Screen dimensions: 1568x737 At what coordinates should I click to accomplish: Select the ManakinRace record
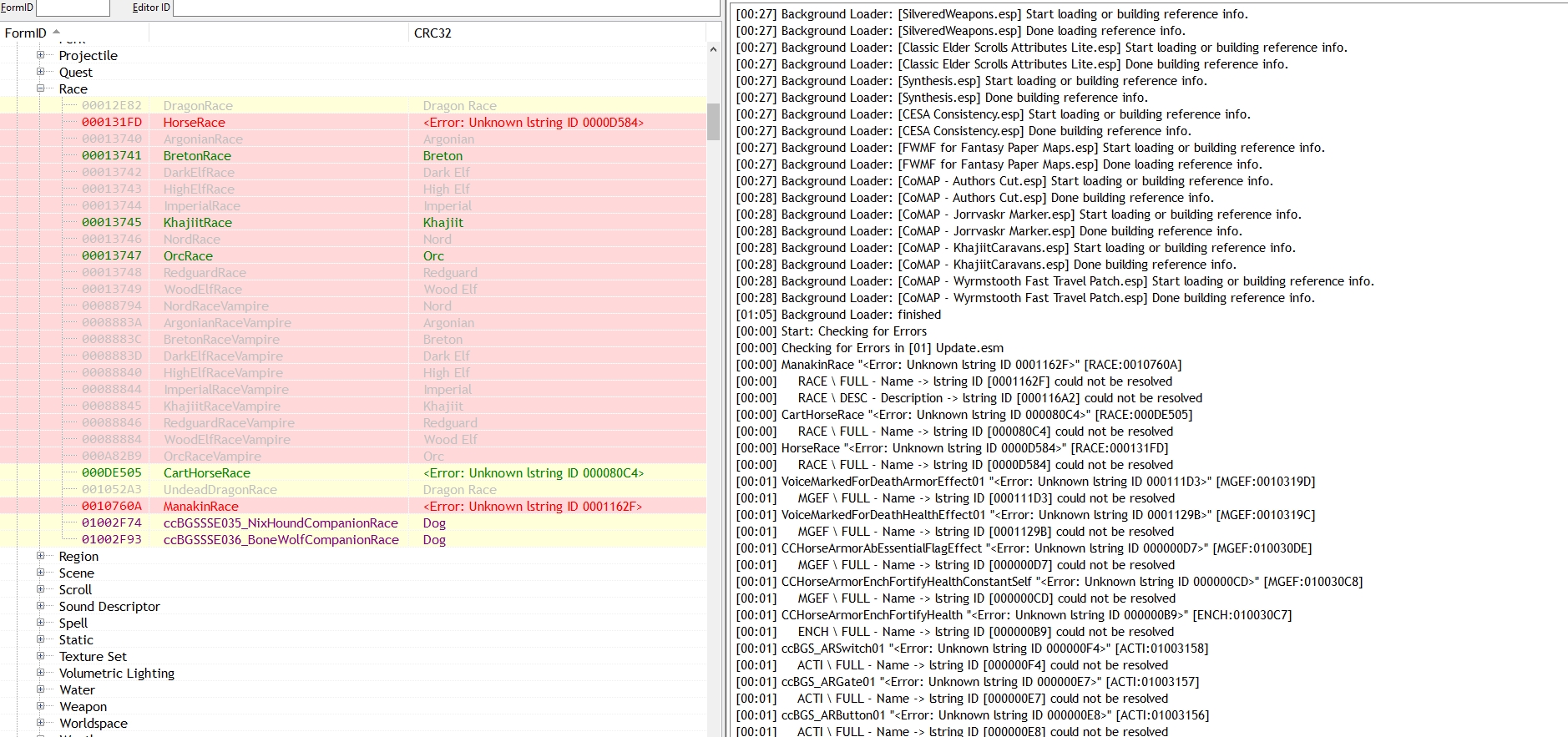point(353,506)
